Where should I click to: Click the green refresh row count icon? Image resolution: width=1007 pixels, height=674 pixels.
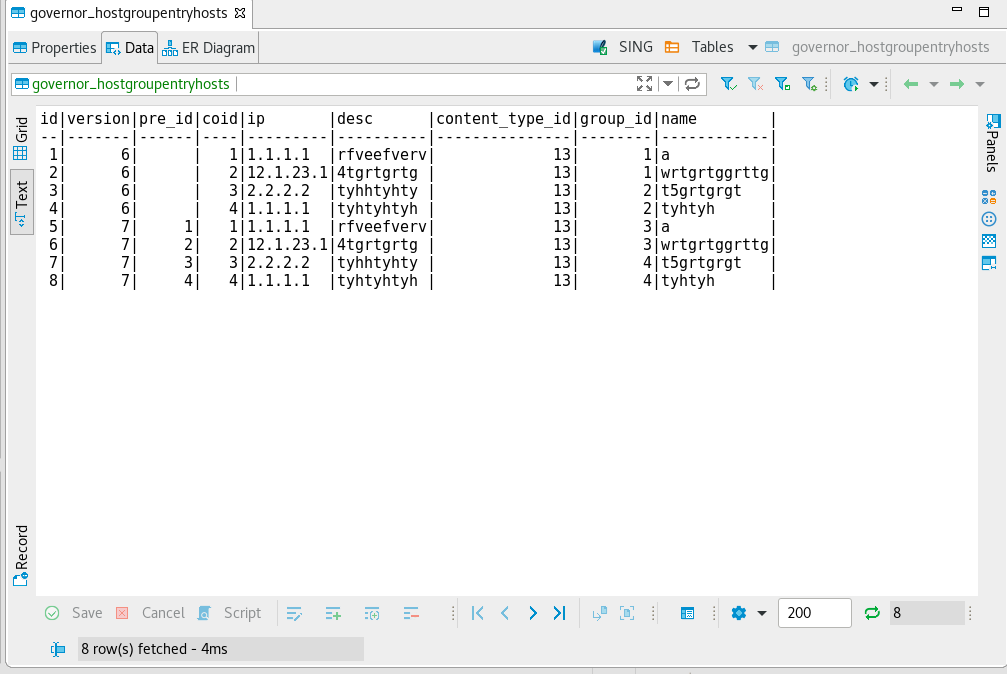pos(871,613)
